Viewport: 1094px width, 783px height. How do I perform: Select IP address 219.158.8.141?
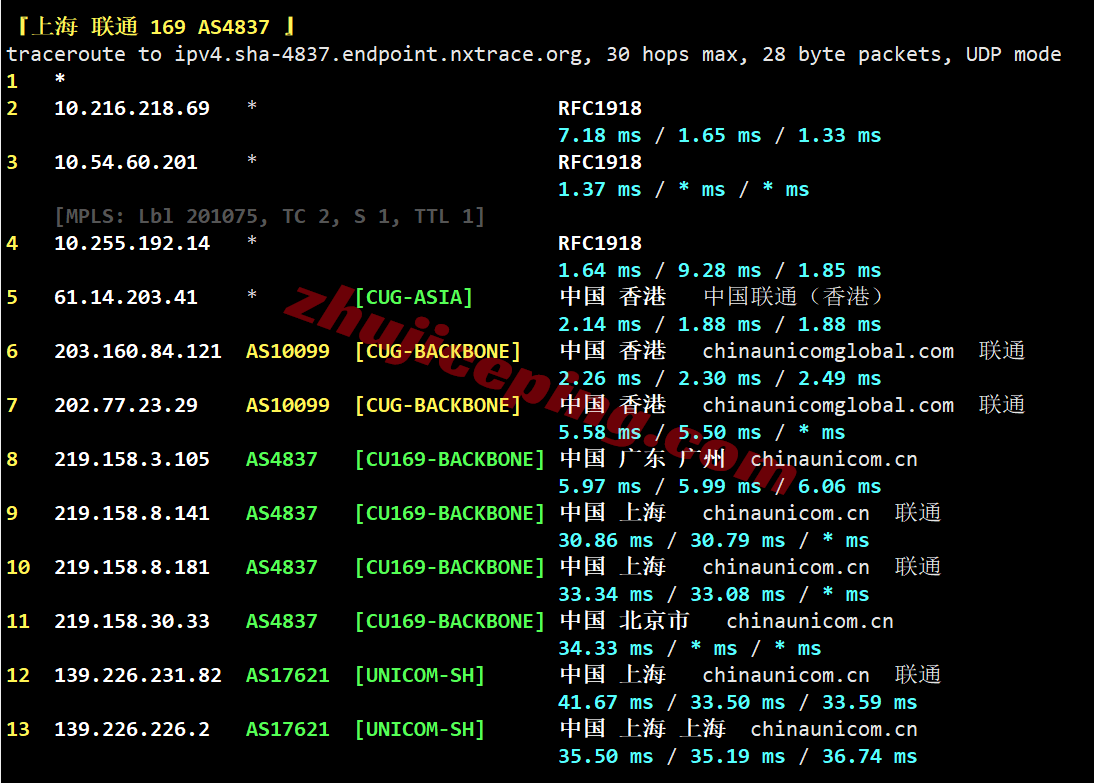132,514
